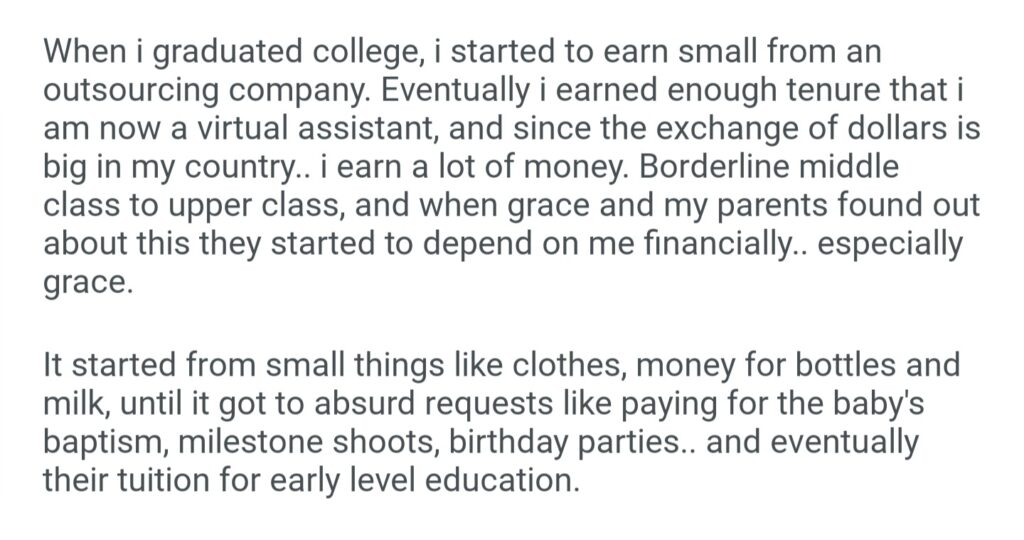This screenshot has width=1024, height=540.
Task: Click the word "absurd"
Action: [347, 403]
